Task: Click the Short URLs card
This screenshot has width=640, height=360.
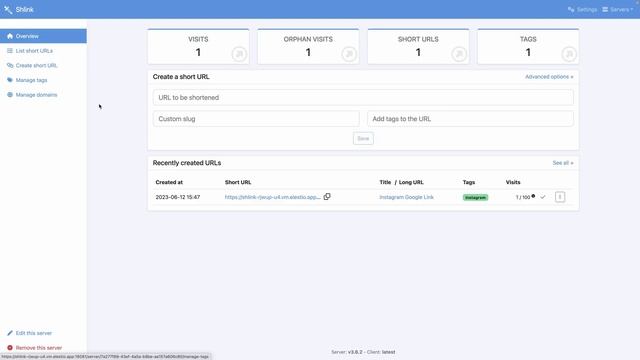Action: (418, 46)
